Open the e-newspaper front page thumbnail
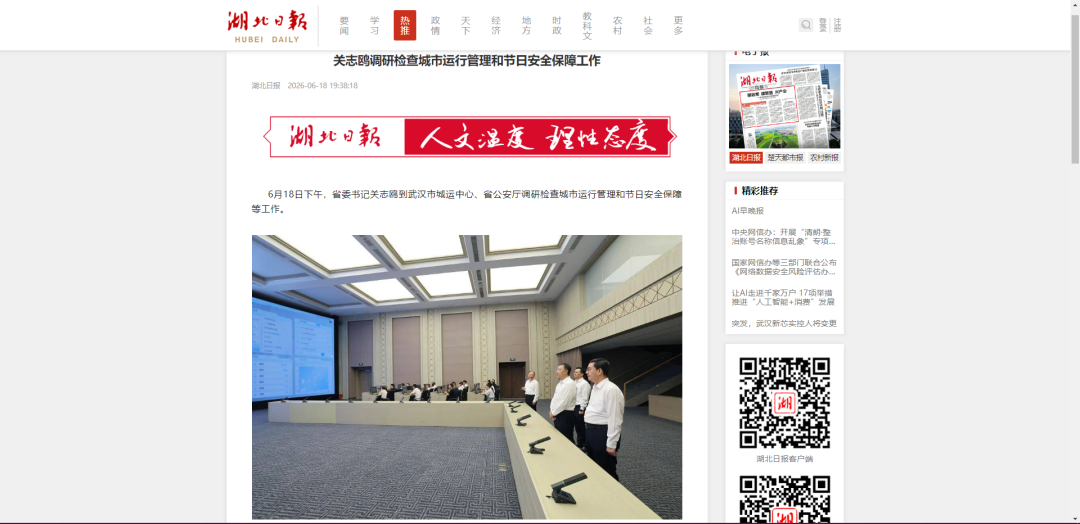 [785, 106]
